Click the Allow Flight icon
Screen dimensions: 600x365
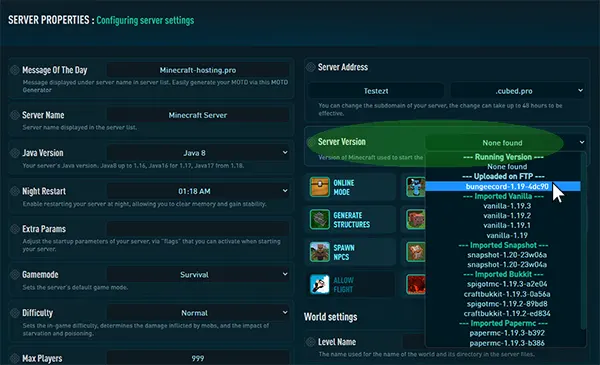(x=320, y=284)
